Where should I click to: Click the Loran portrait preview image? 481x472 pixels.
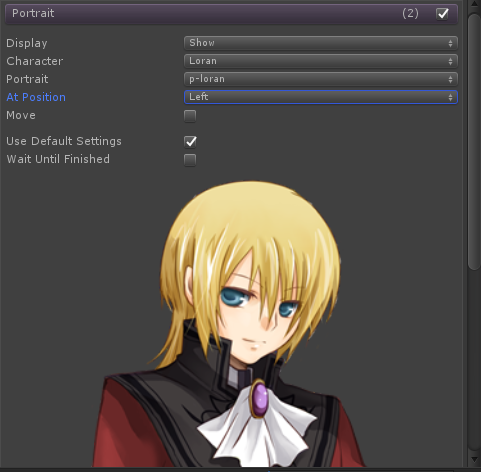[x=230, y=324]
